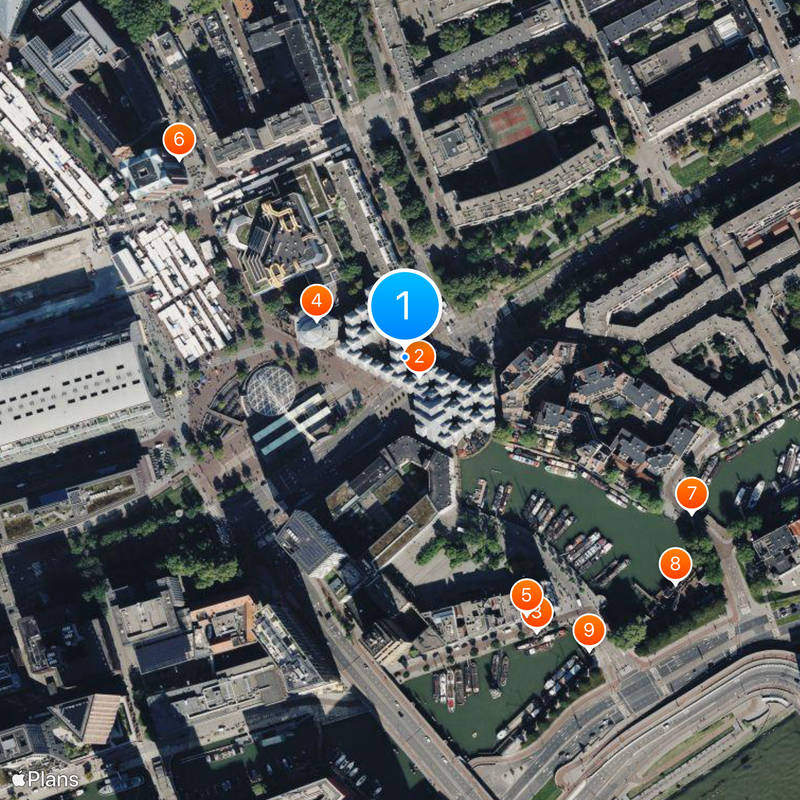Select the orange pin numbered 9
This screenshot has height=800, width=800.
(x=589, y=631)
